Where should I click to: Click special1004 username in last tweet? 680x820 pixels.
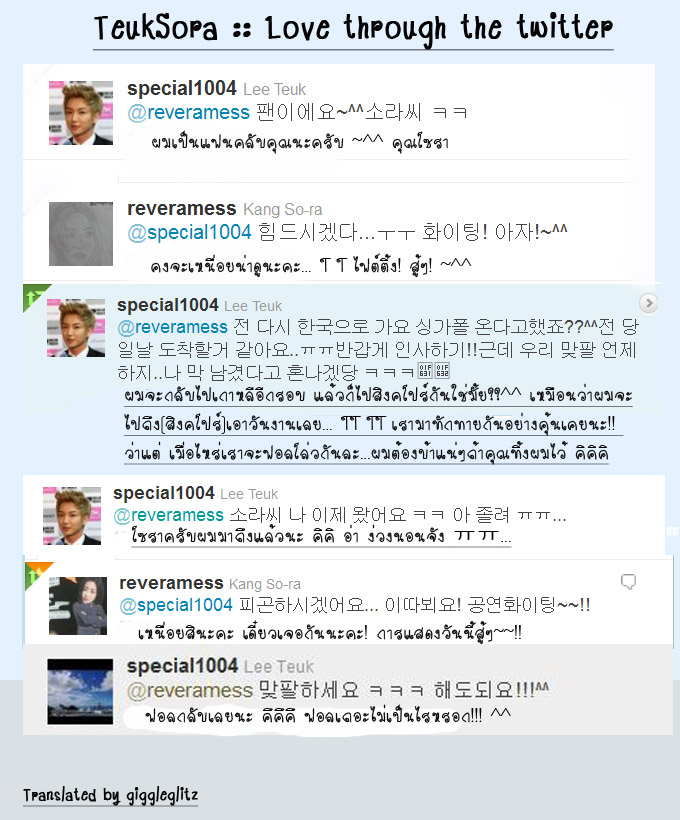[x=182, y=666]
